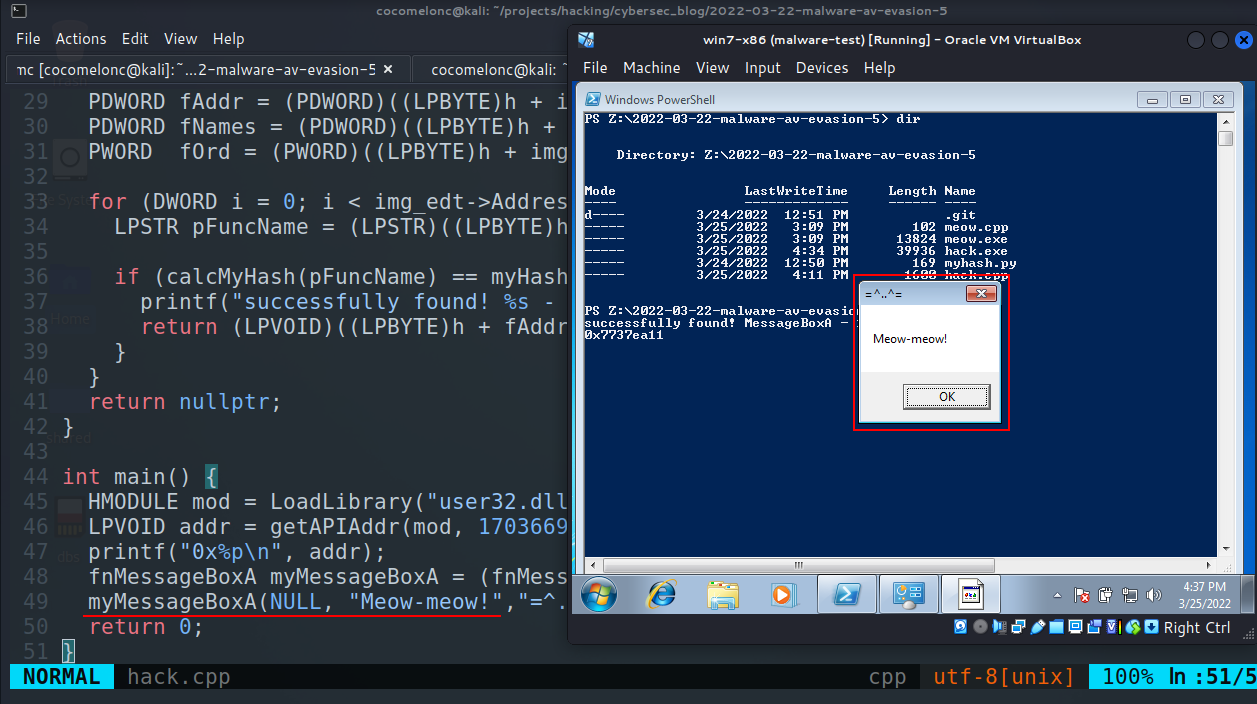The image size is (1257, 704).
Task: Open Windows Explorer folder icon in taskbar
Action: coord(722,595)
